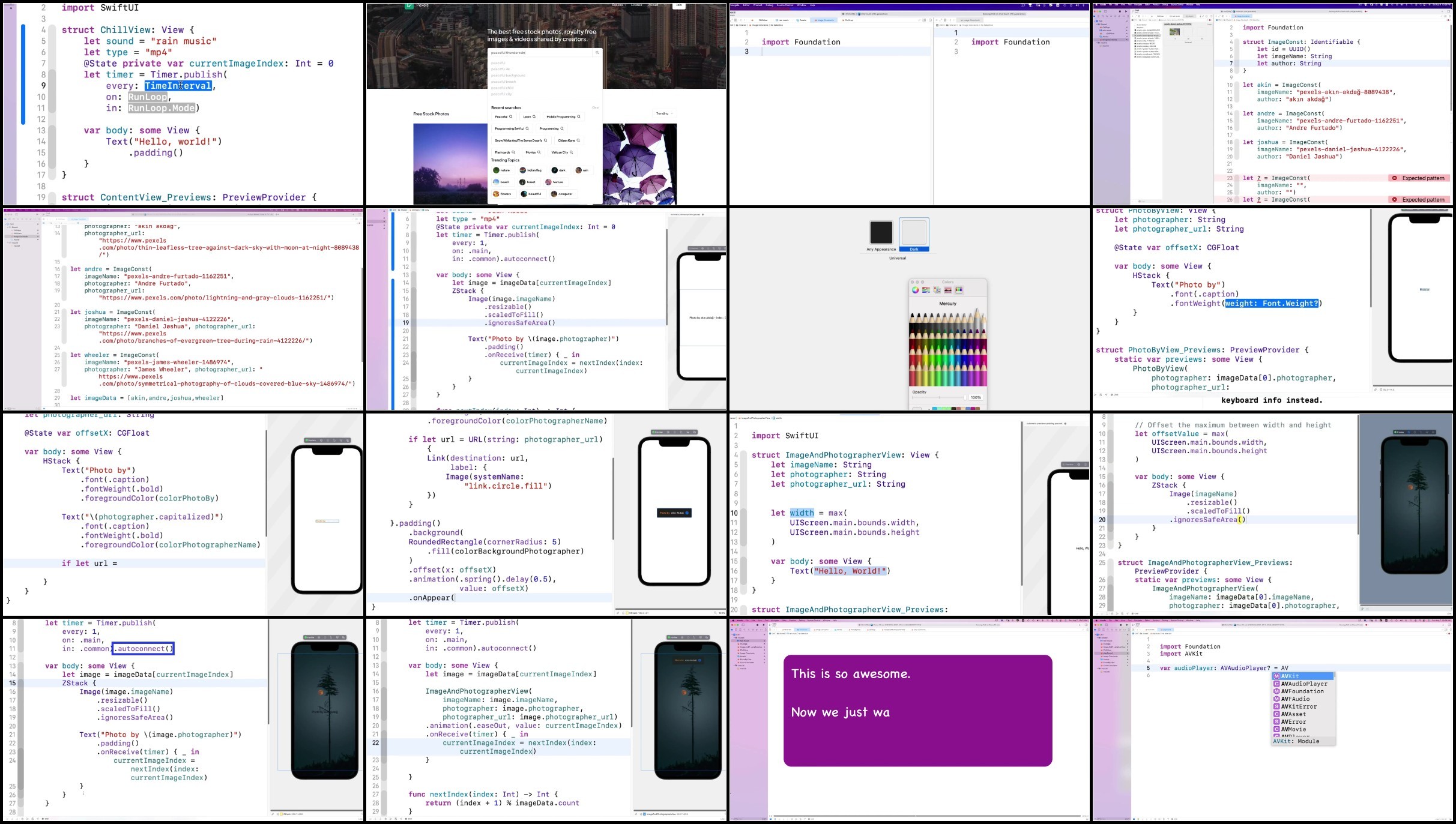This screenshot has width=1456, height=824.
Task: Click the Join button on Pexels
Action: pos(679,5)
